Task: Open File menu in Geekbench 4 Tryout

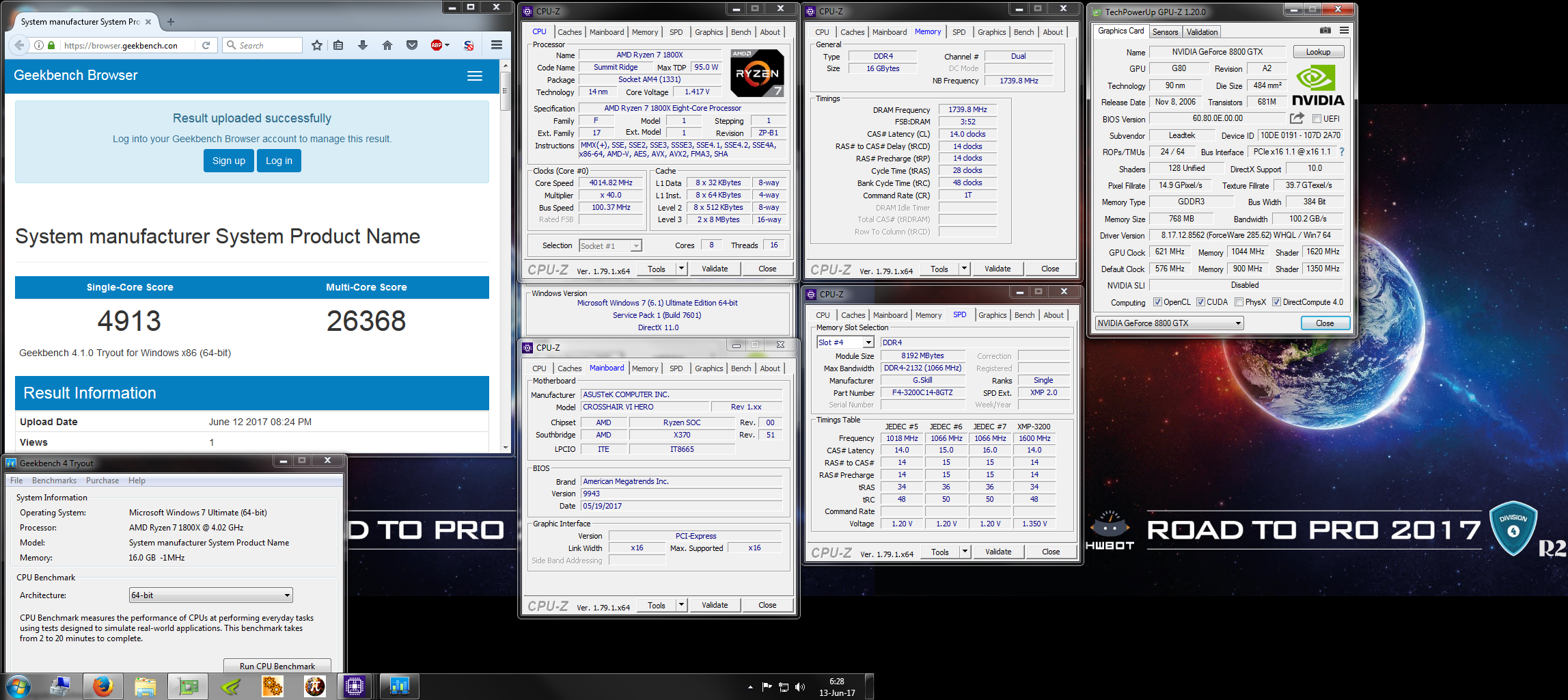Action: [16, 481]
